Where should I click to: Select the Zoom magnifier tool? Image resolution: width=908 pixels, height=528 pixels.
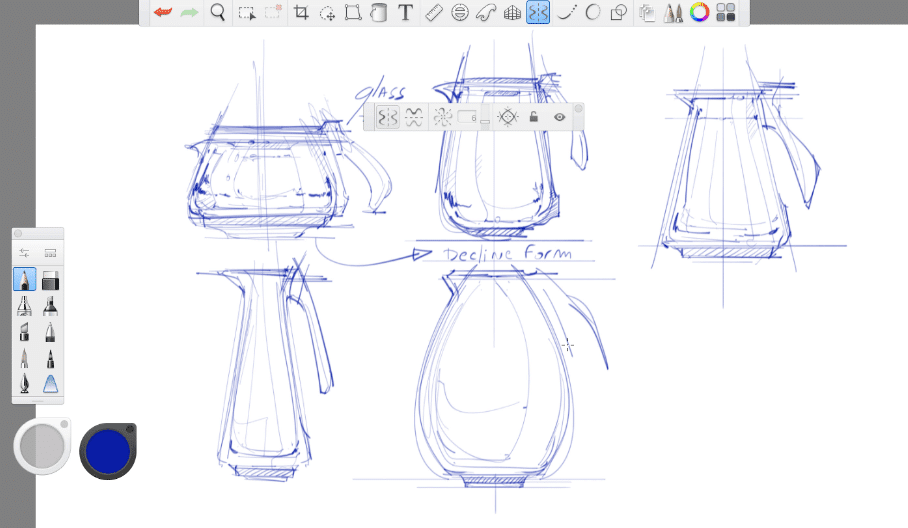click(x=217, y=12)
